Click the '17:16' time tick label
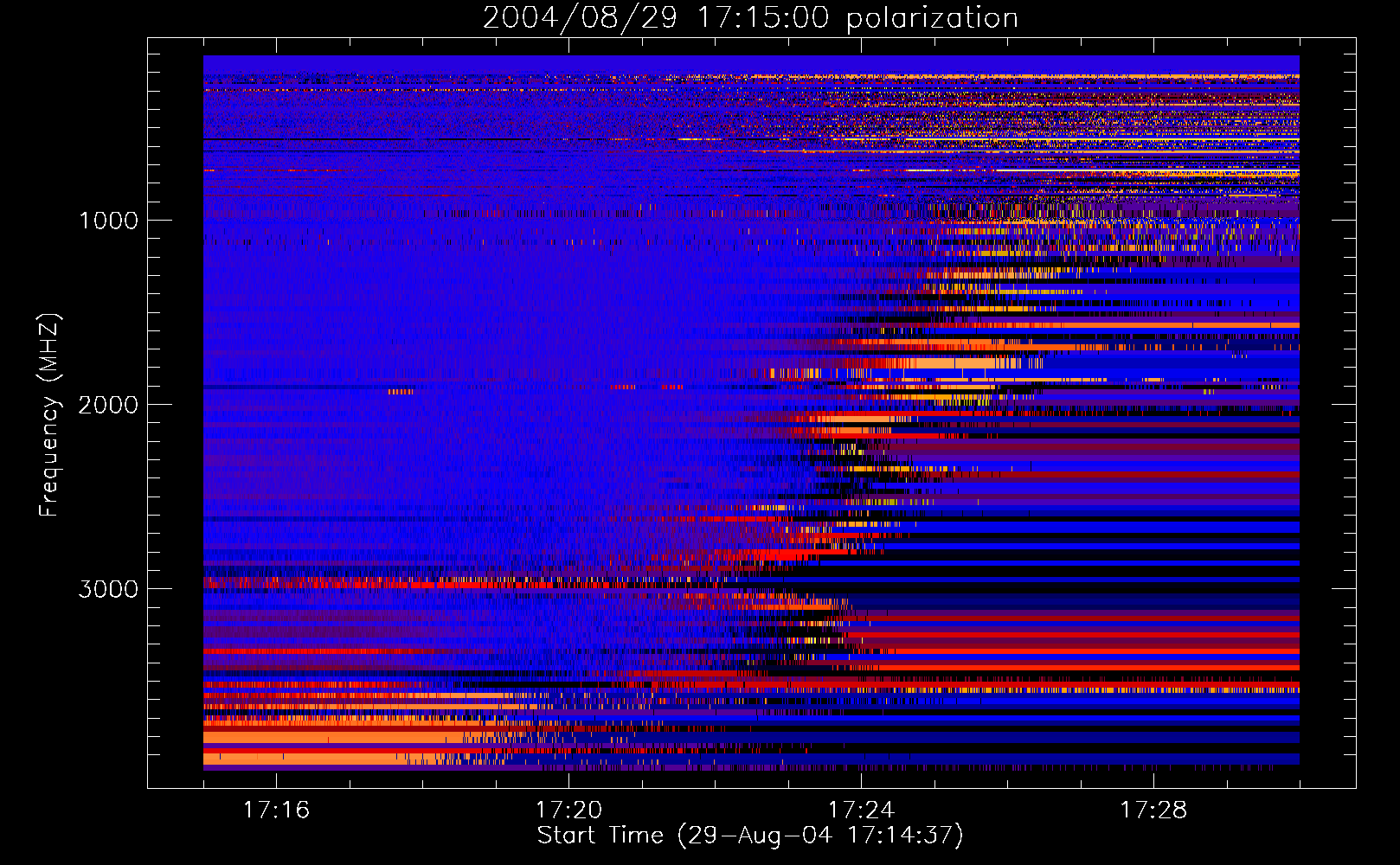This screenshot has width=1400, height=865. pyautogui.click(x=276, y=810)
